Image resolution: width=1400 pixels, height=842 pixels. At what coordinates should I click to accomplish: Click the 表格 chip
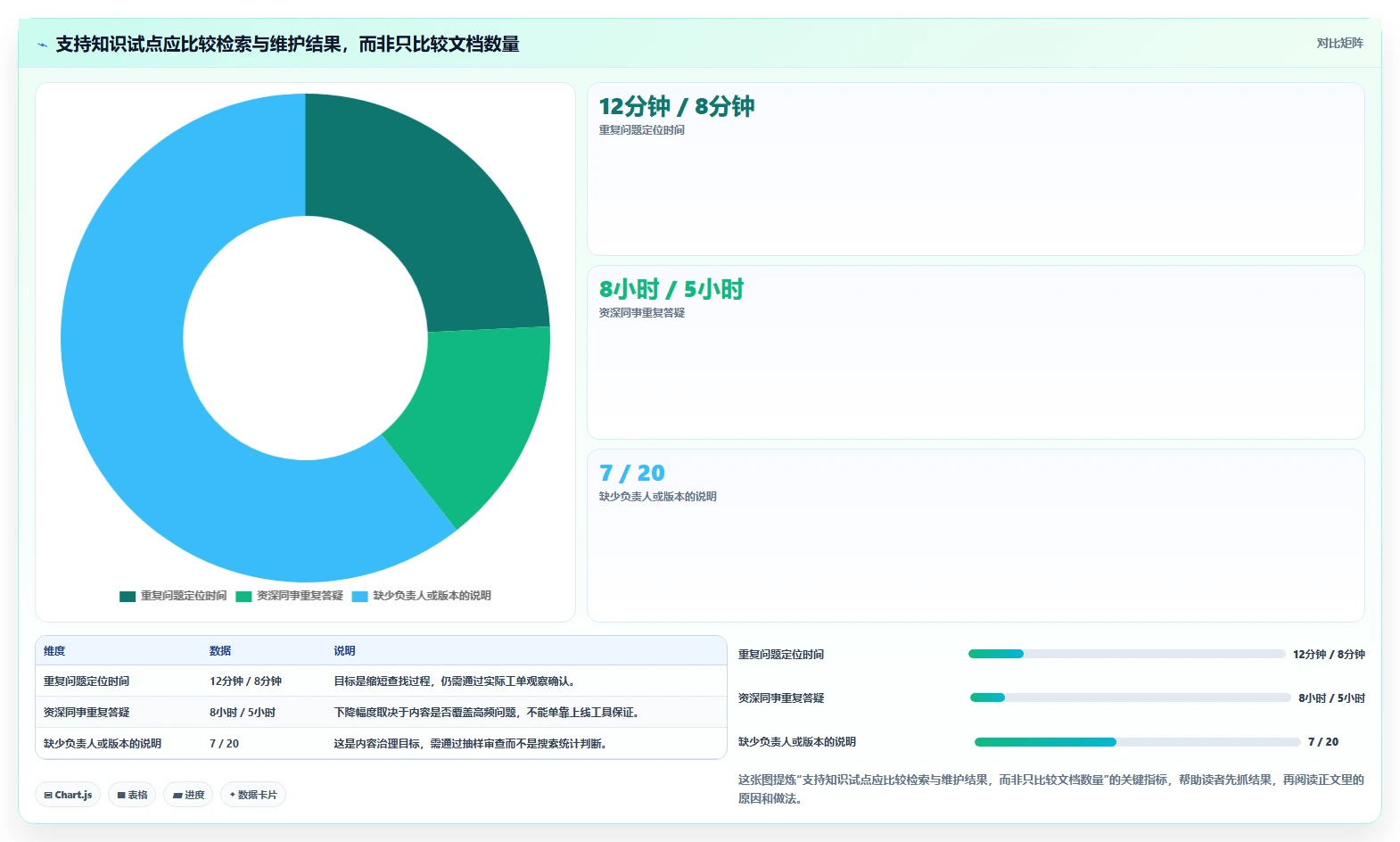[x=132, y=795]
